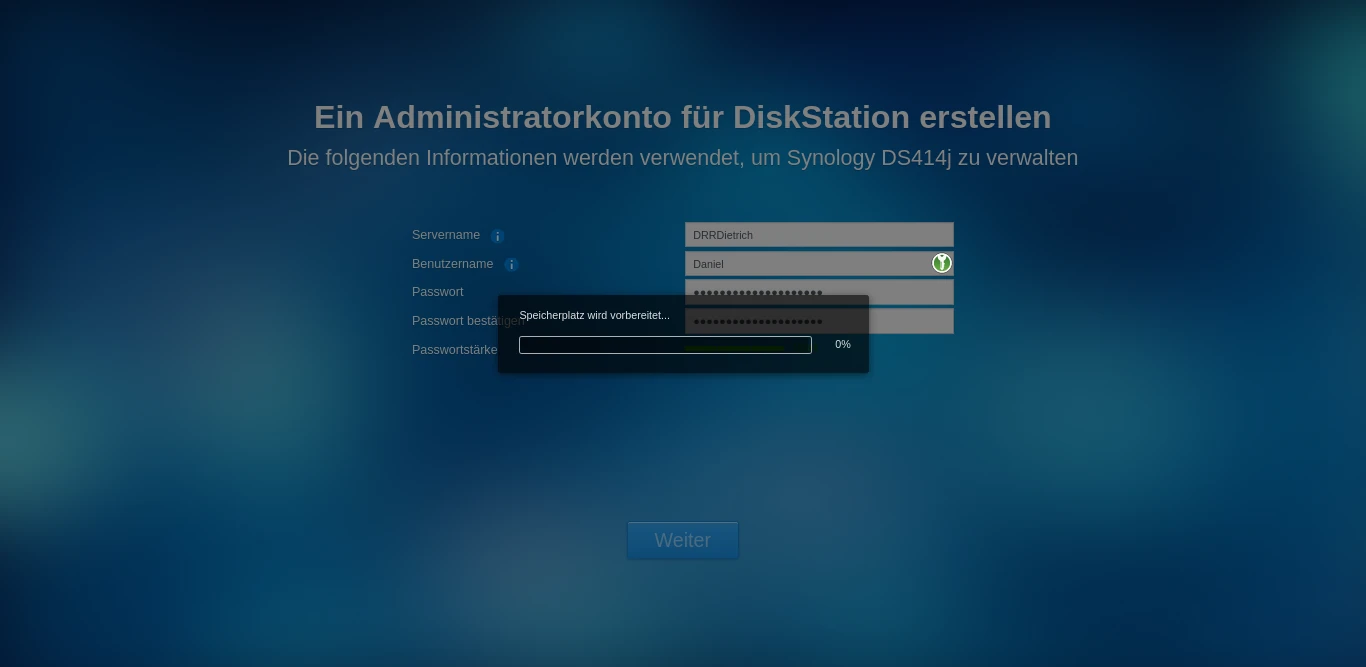Viewport: 1366px width, 667px height.
Task: Click the 'Ein Administratorkonto für DiskStation erstellen' heading
Action: tap(683, 117)
